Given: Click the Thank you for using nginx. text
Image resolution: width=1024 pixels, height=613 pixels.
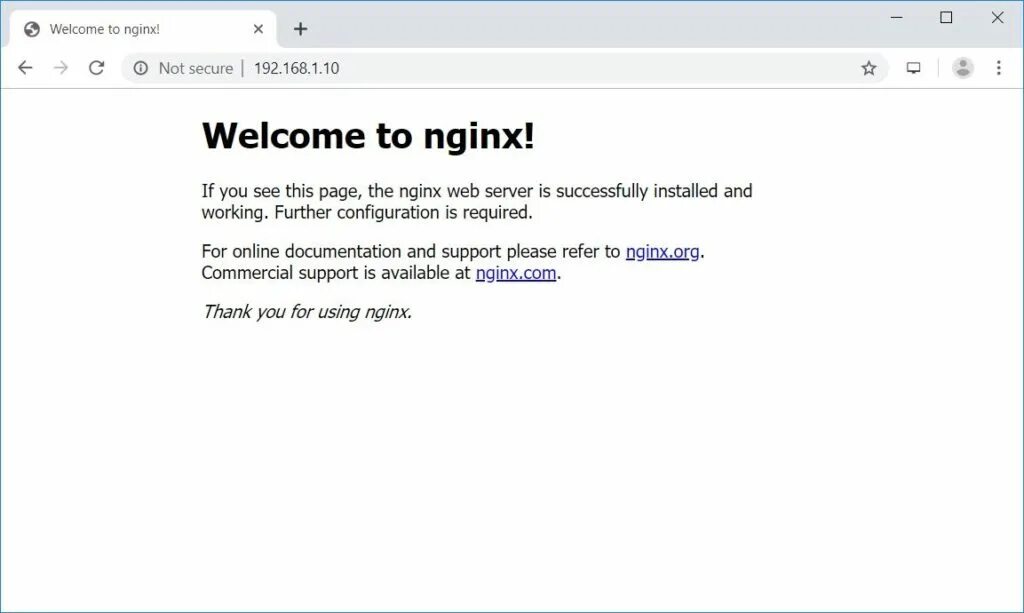Looking at the screenshot, I should tap(307, 312).
